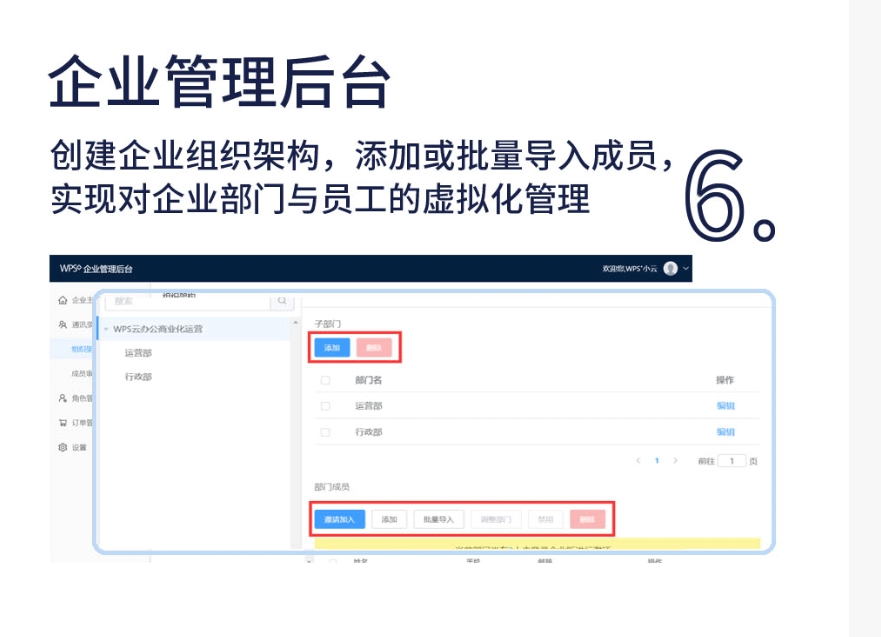Collapse the WPS云办公商业化运营 tree arrow
The image size is (881, 637).
pos(106,329)
